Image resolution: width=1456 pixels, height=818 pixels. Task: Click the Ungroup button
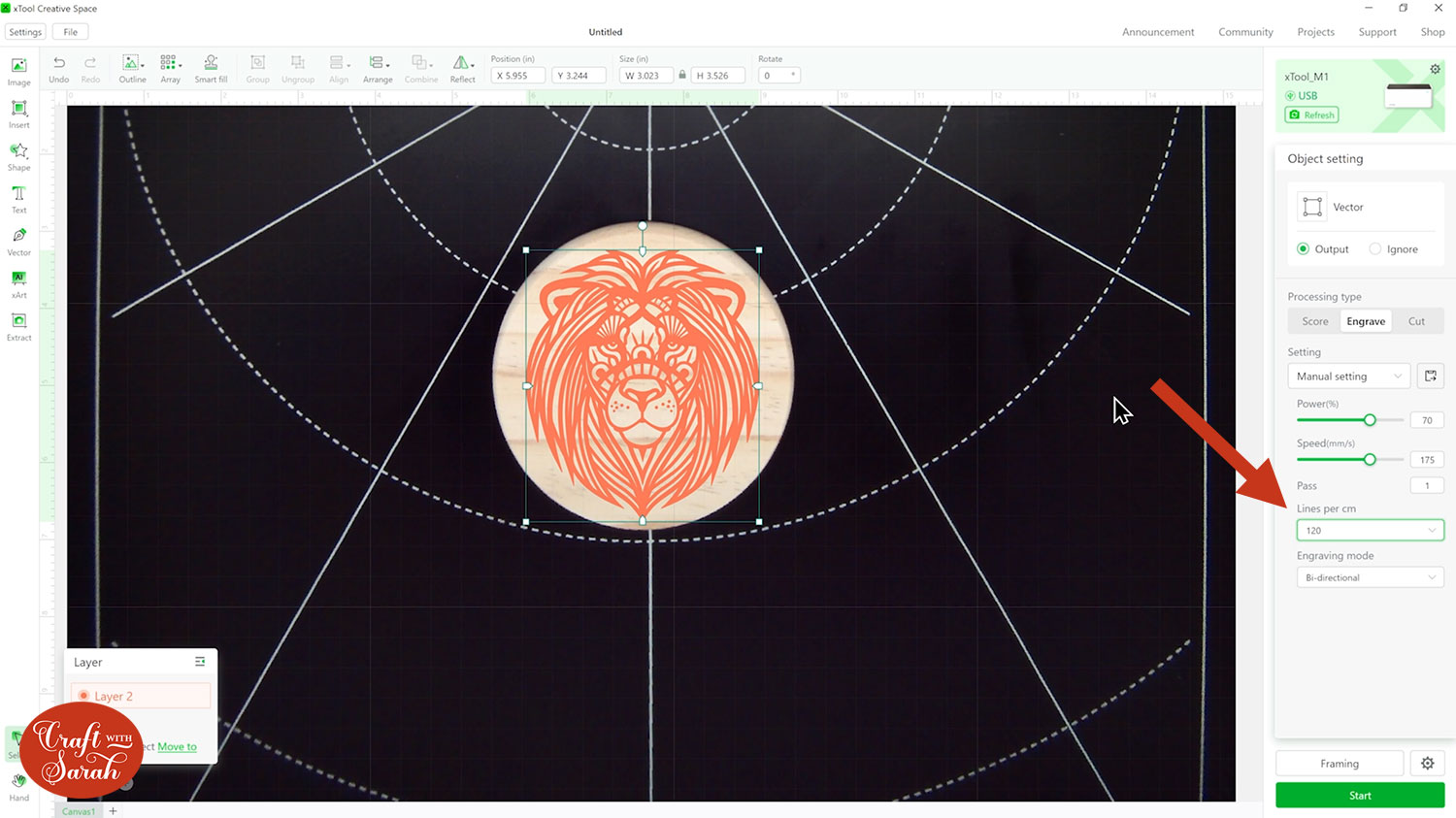coord(298,69)
